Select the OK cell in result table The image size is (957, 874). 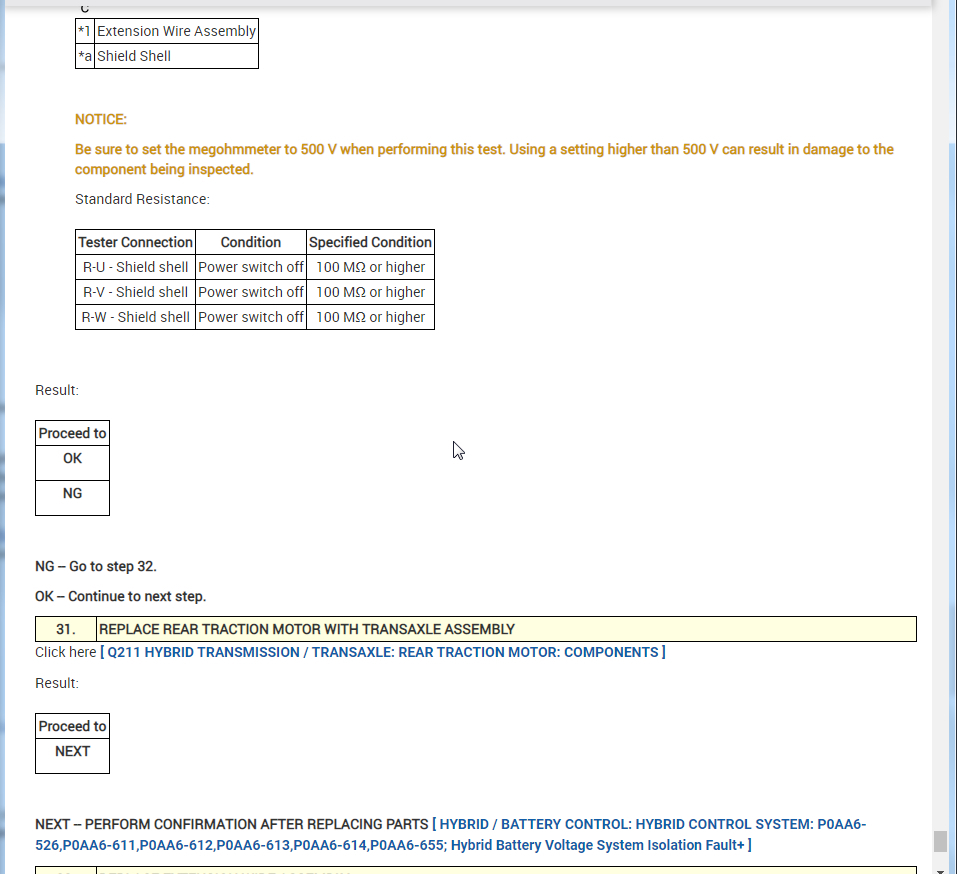click(73, 463)
